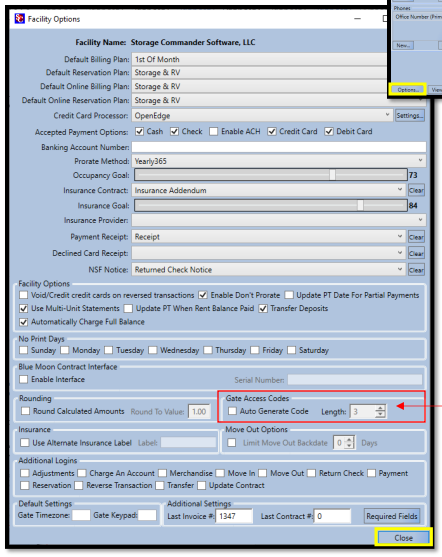Screen dimensions: 442x557
Task: Clear the NSF Notice selection
Action: pos(416,270)
